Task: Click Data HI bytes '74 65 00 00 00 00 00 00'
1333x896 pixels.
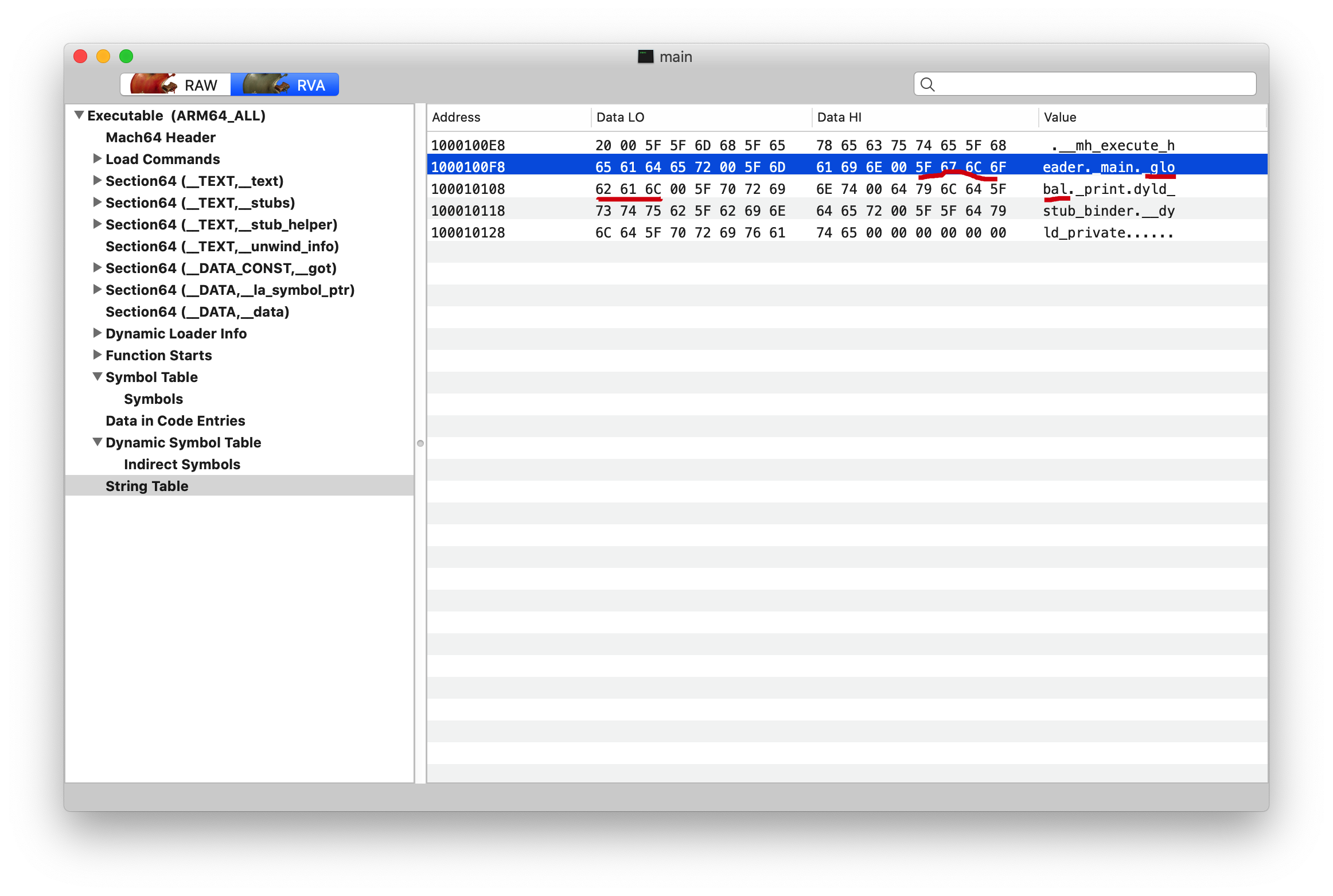Action: pos(911,232)
